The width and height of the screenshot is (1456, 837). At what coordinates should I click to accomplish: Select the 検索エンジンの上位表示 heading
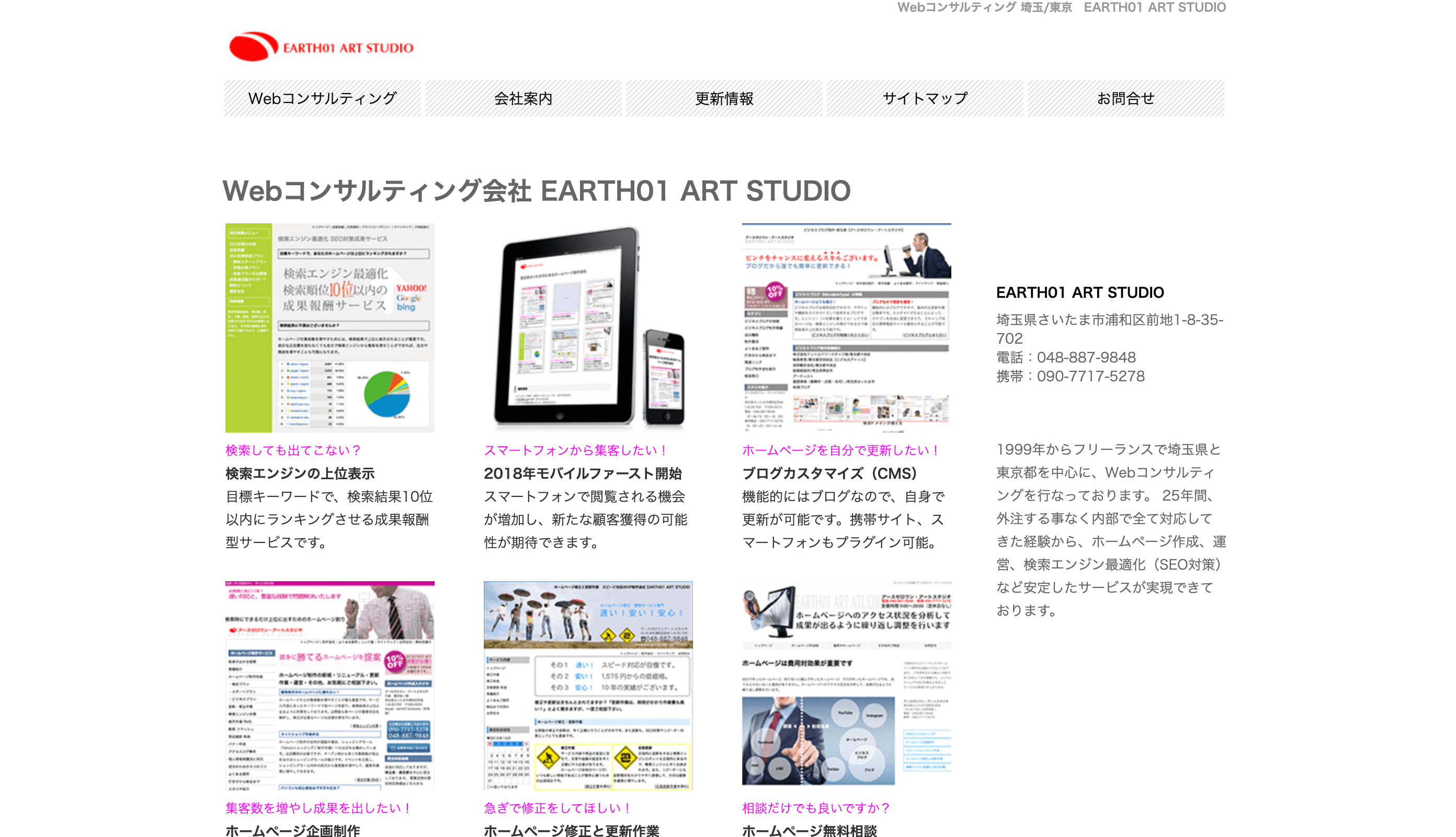click(300, 473)
